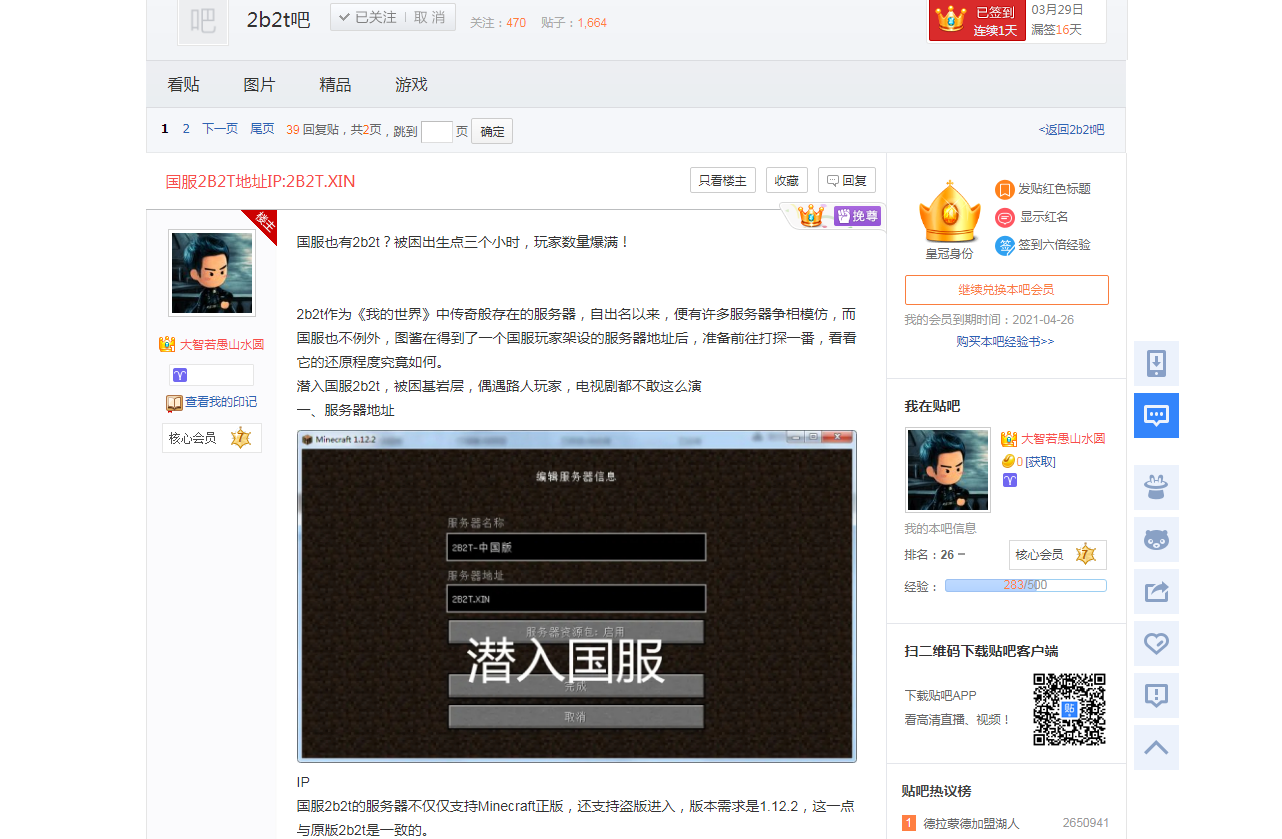Click the 签到六倍经验 blue icon
The height and width of the screenshot is (839, 1282).
1004,245
